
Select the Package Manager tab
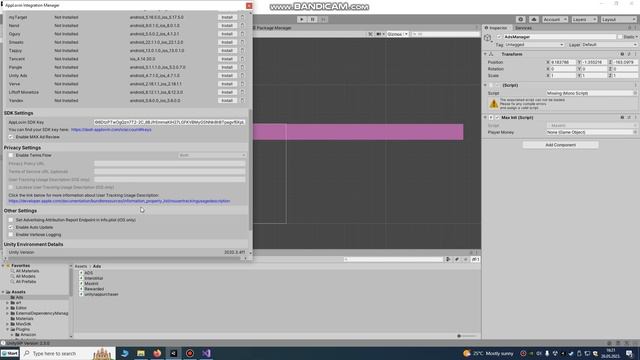click(273, 28)
